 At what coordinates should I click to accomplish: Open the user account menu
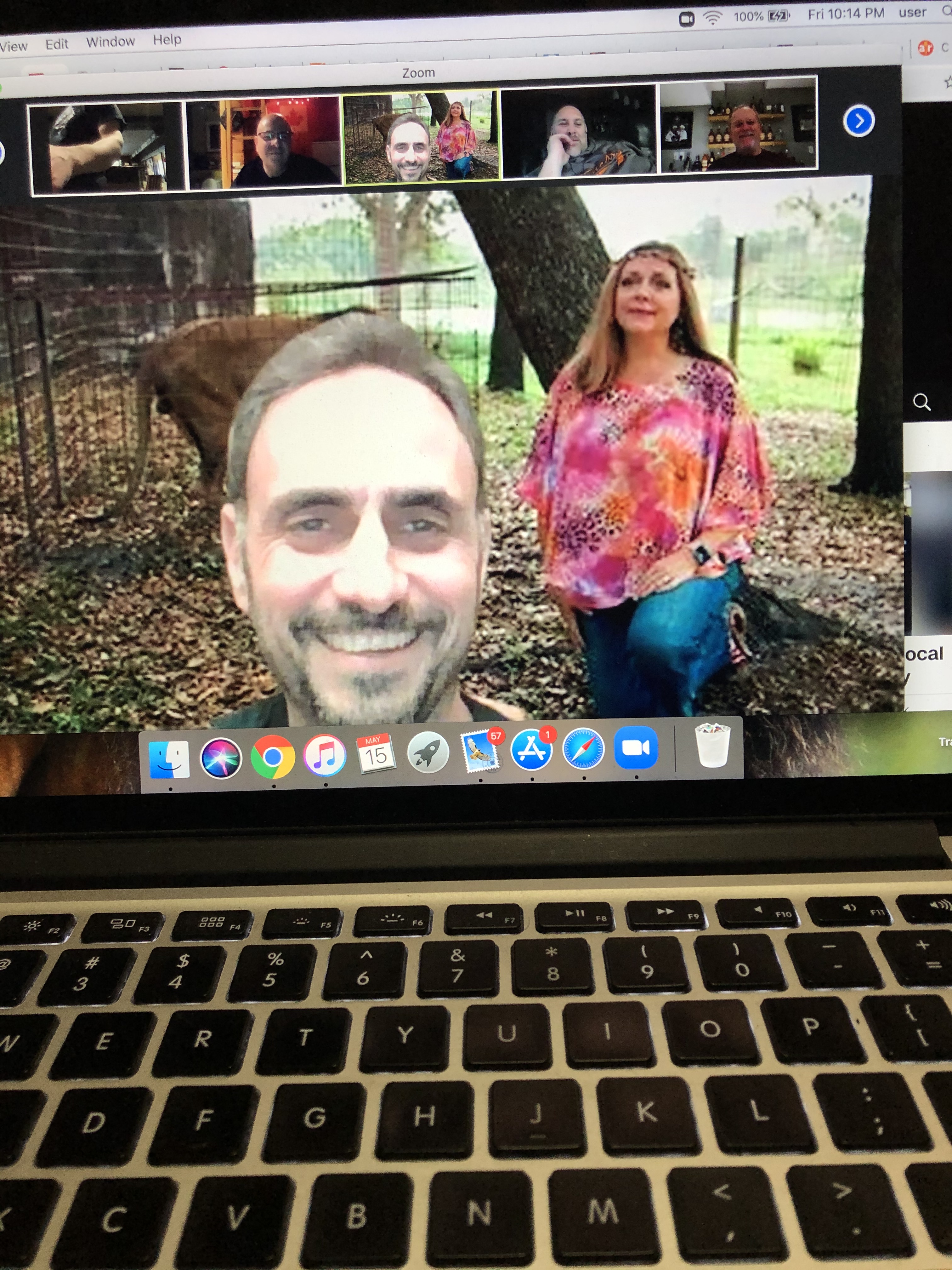point(912,13)
